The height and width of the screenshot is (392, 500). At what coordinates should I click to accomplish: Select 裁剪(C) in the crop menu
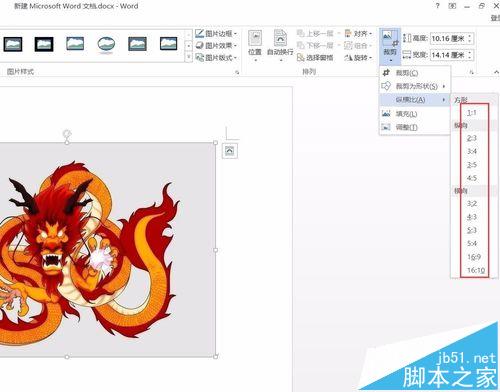coord(415,73)
